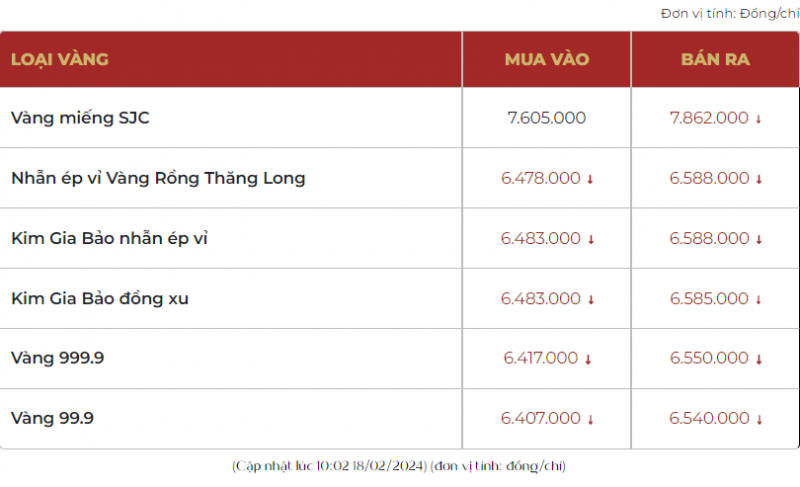
Task: Click the Kim Gia Bảo nhẫn ép vỉ label
Action: pyautogui.click(x=109, y=238)
